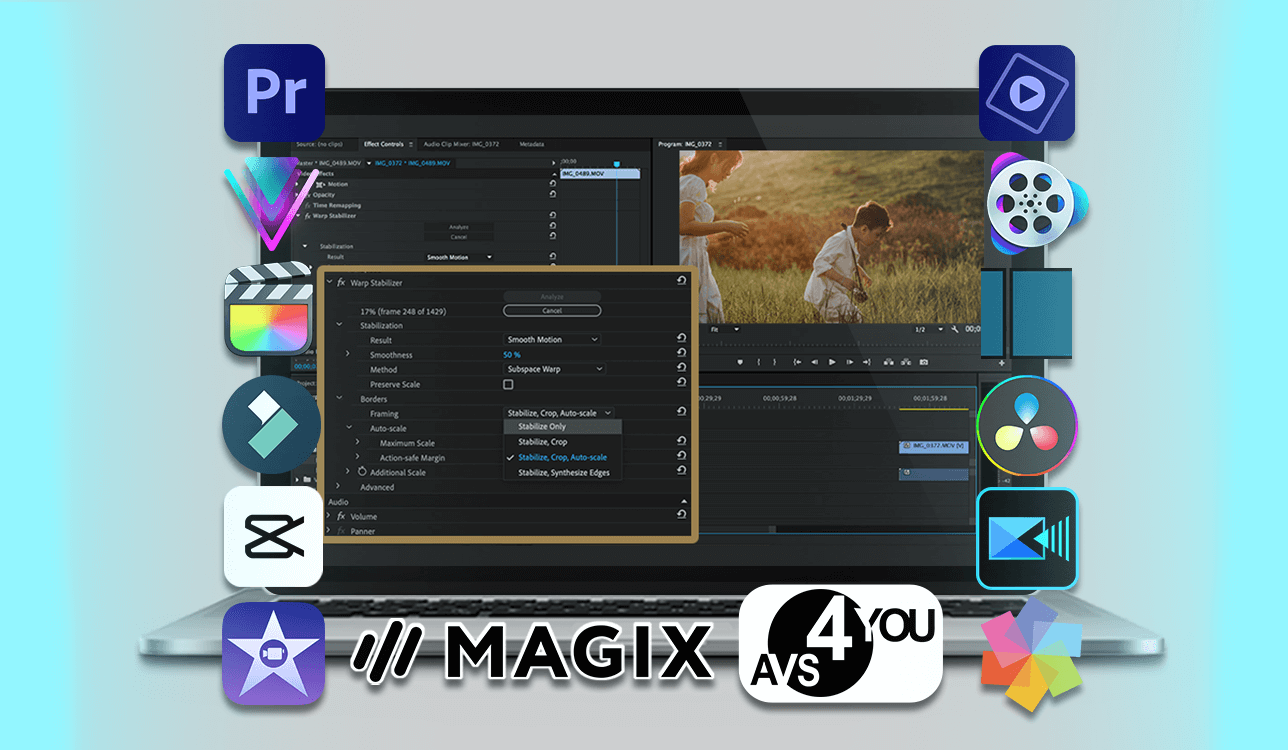The width and height of the screenshot is (1288, 750).
Task: Switch to the Effect Controls tab
Action: pyautogui.click(x=383, y=144)
